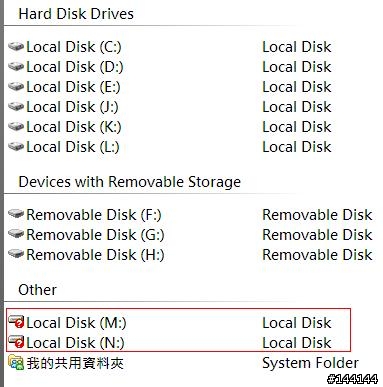Select the Local Disk (D:) drive icon
Screen dimensions: 383x387
16,67
